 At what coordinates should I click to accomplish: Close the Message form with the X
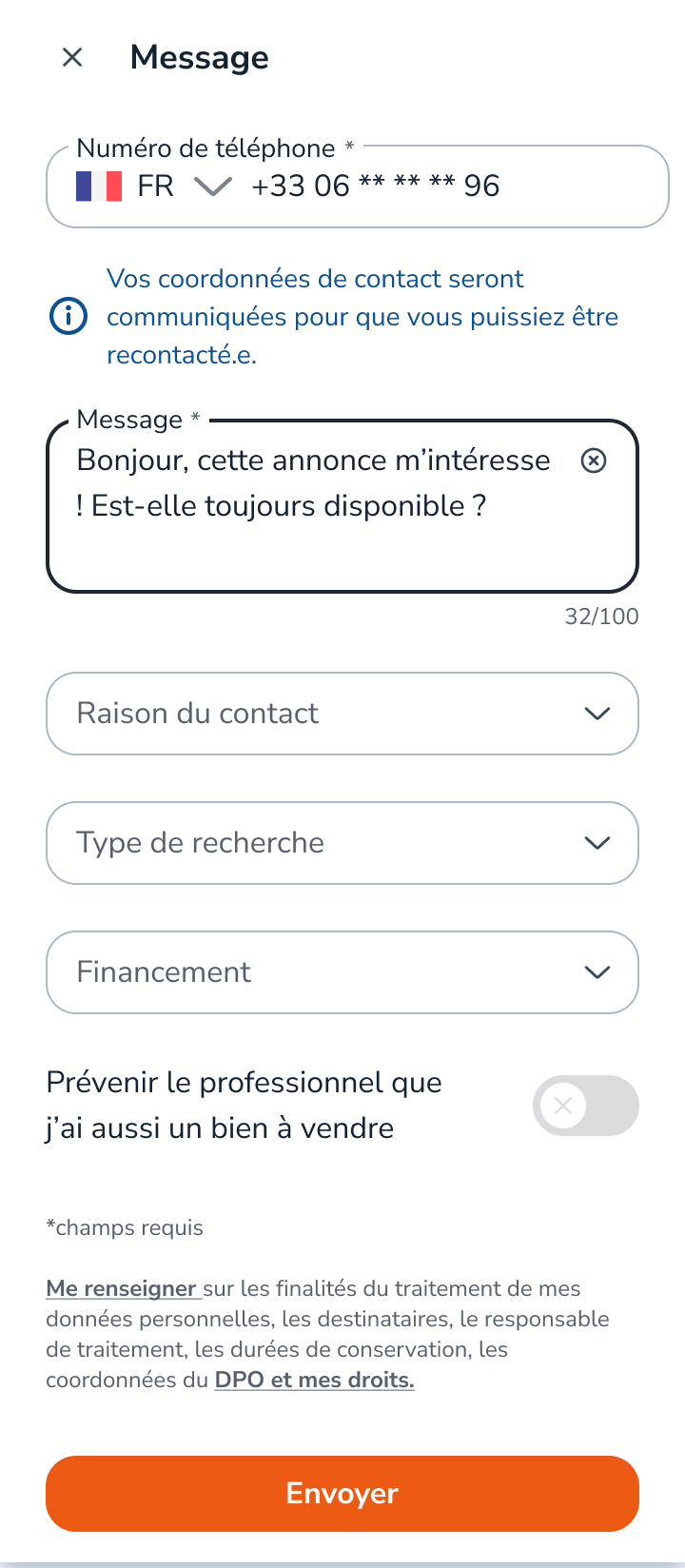click(x=72, y=58)
